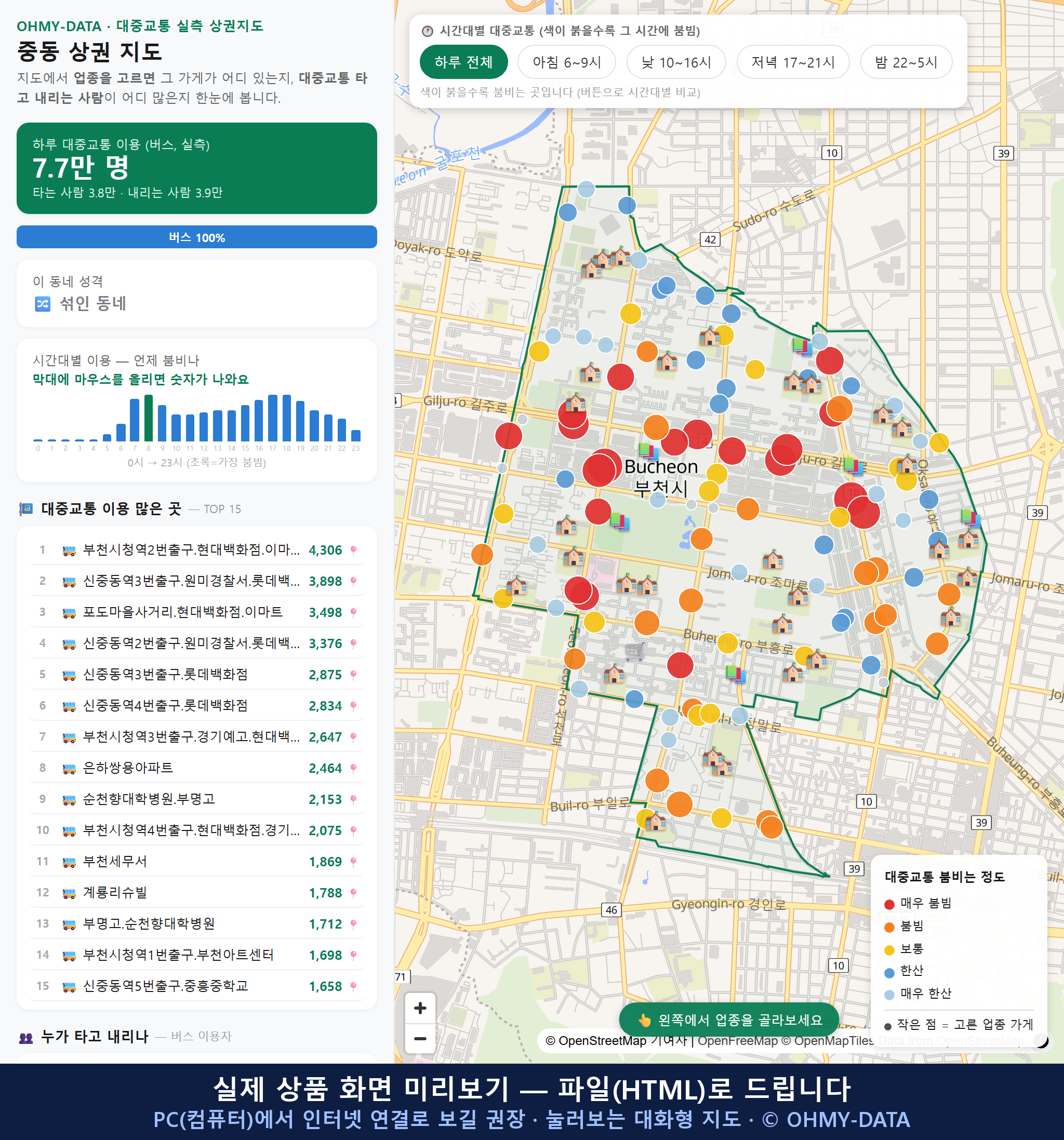Click the 중동 상권 지도 title
This screenshot has width=1064, height=1140.
click(x=89, y=51)
